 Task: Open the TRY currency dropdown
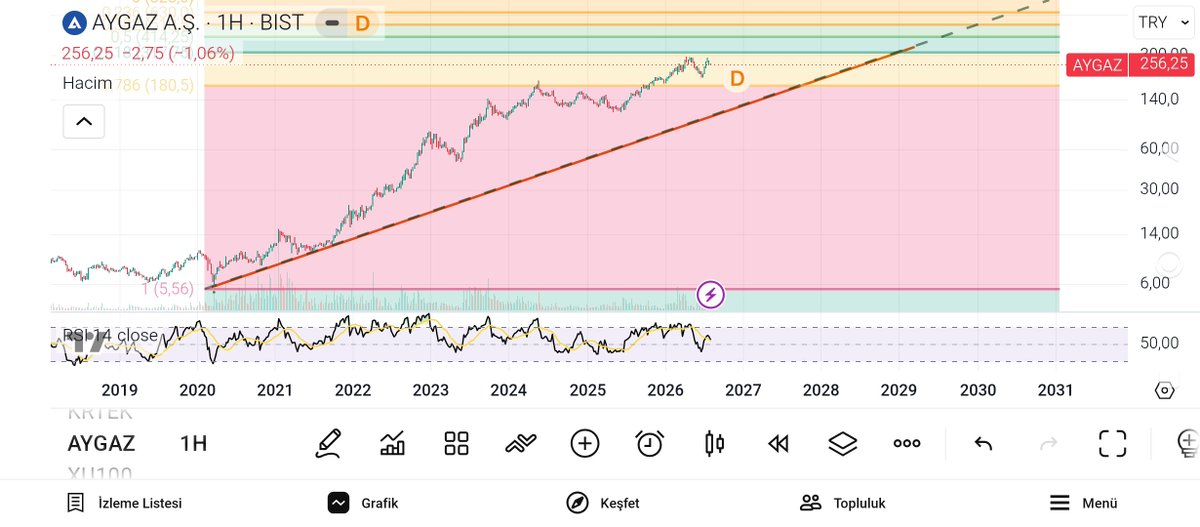click(x=1164, y=22)
